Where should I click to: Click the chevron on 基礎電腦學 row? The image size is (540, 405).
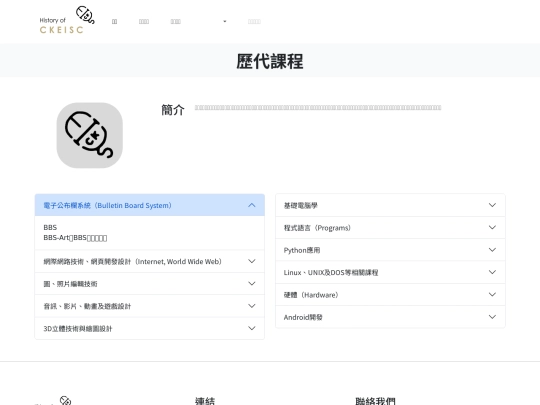(492, 205)
